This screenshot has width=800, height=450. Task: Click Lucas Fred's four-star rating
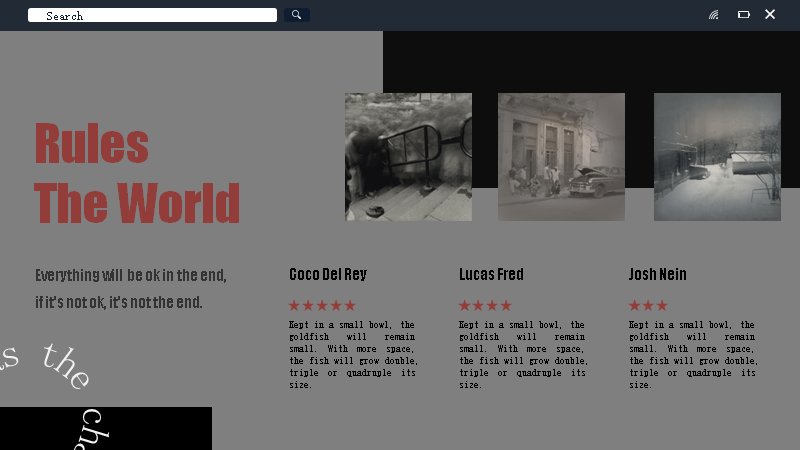(485, 306)
